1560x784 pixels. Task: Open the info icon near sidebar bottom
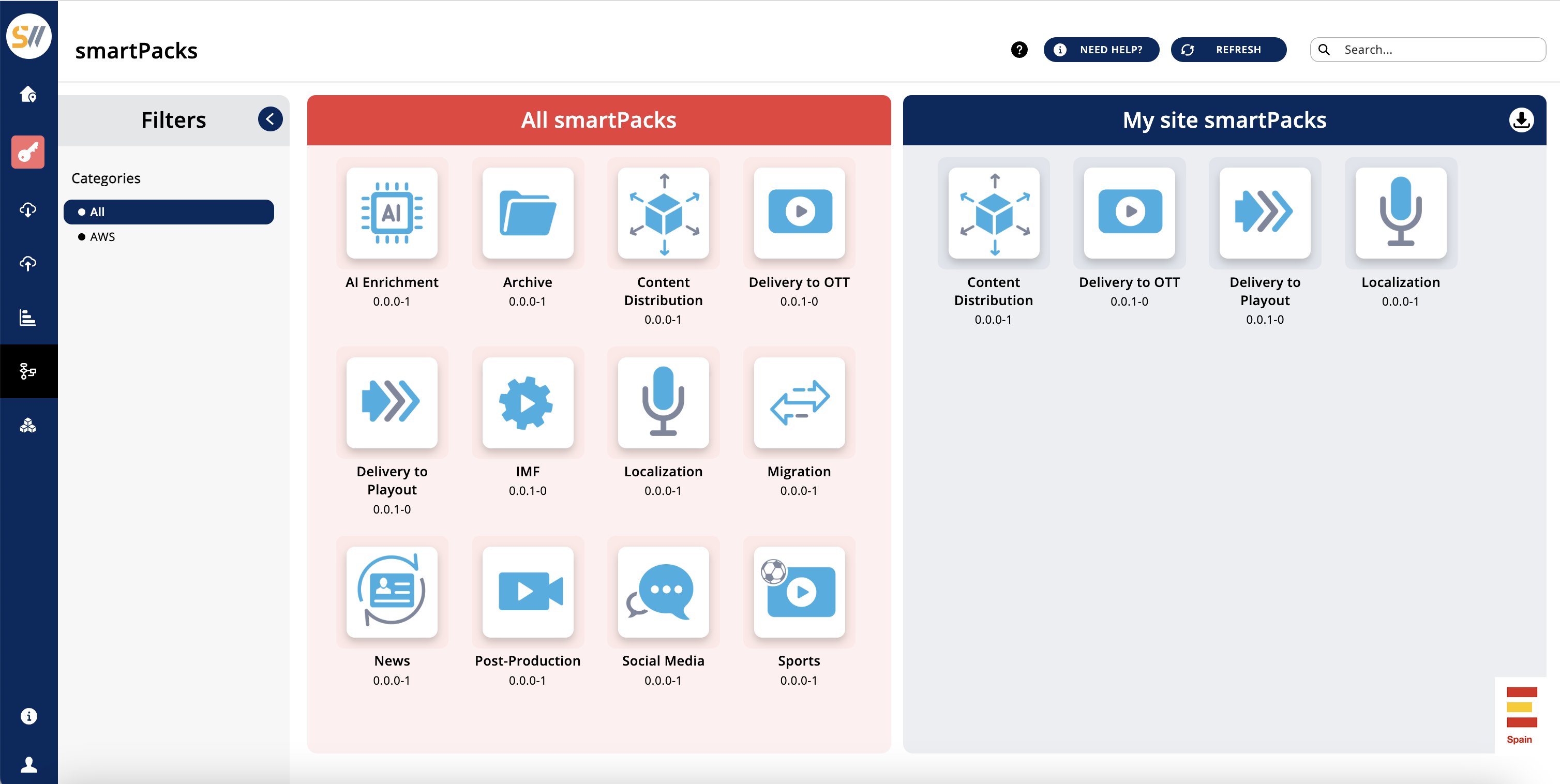28,716
